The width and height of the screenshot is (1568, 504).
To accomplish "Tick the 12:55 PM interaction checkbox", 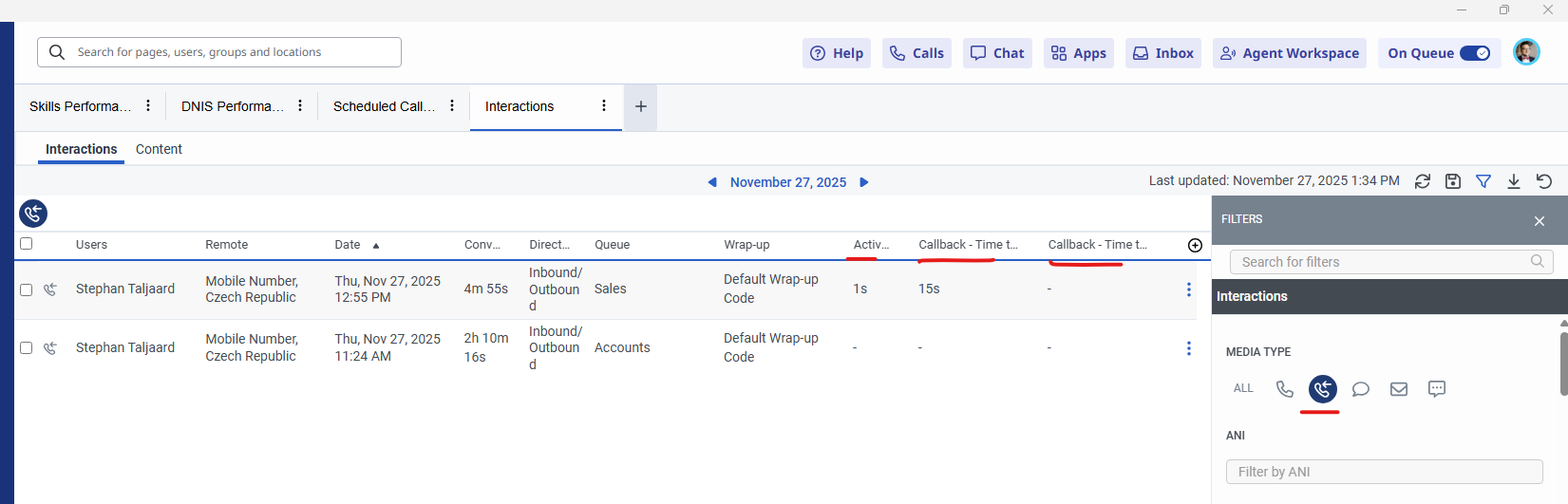I will tap(27, 289).
